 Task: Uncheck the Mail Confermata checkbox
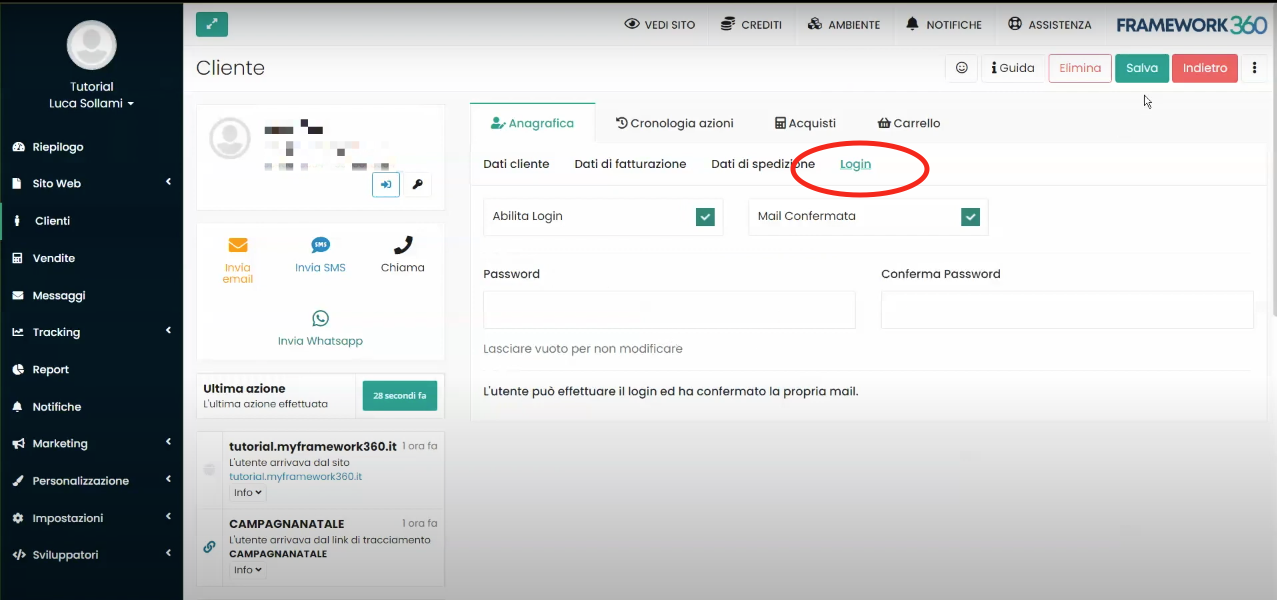[970, 215]
